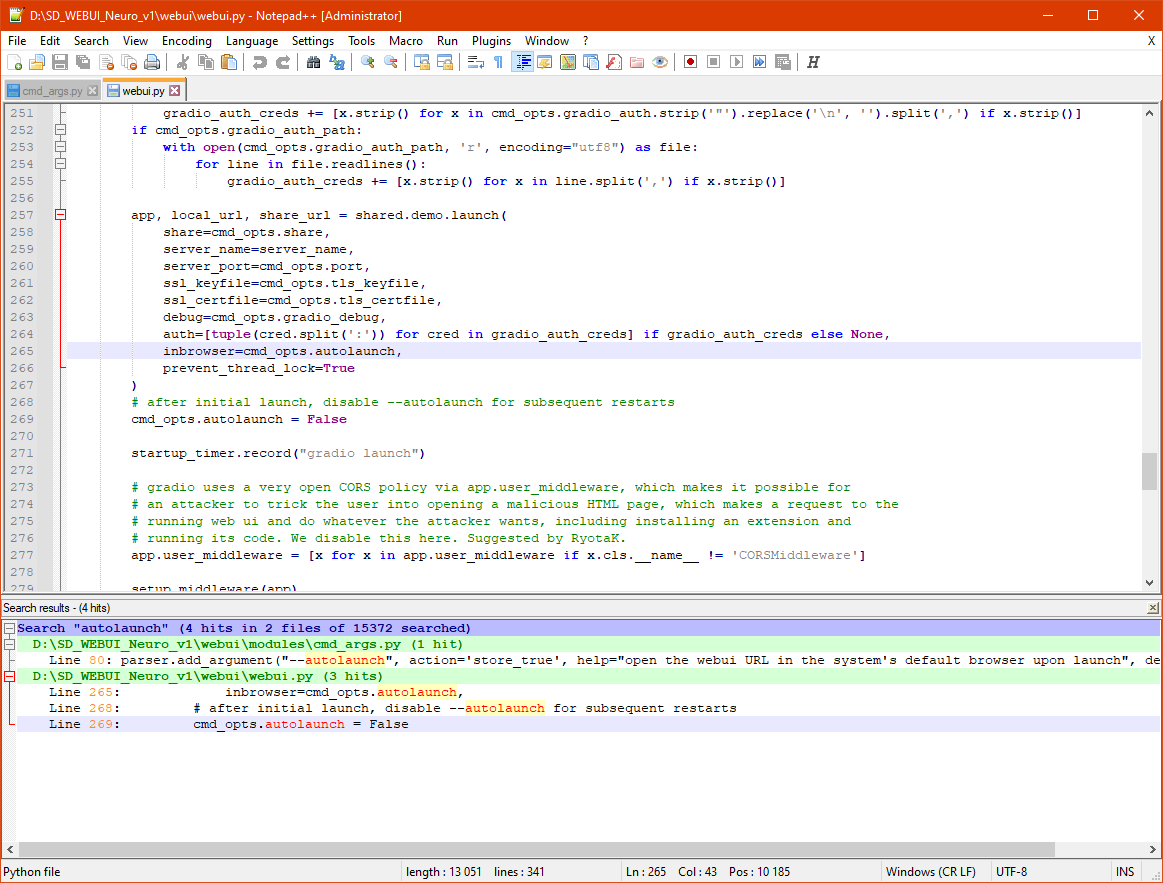
Task: Toggle Show All Characters pilcrow button
Action: pyautogui.click(x=498, y=62)
